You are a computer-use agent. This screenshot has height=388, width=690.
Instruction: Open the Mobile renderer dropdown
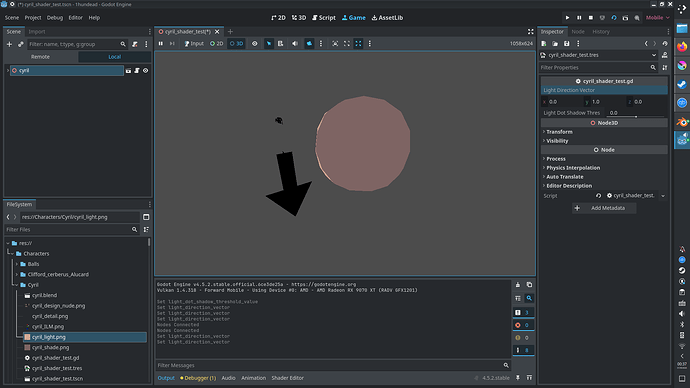657,18
